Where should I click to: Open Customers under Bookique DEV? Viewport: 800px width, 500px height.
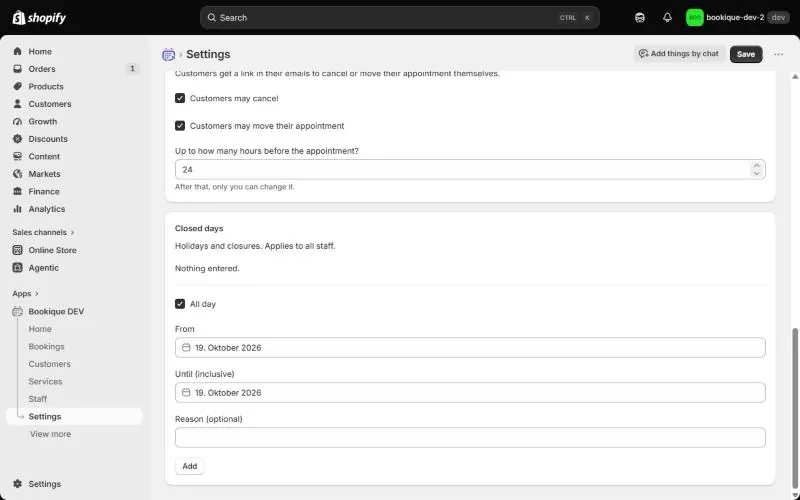tap(49, 364)
